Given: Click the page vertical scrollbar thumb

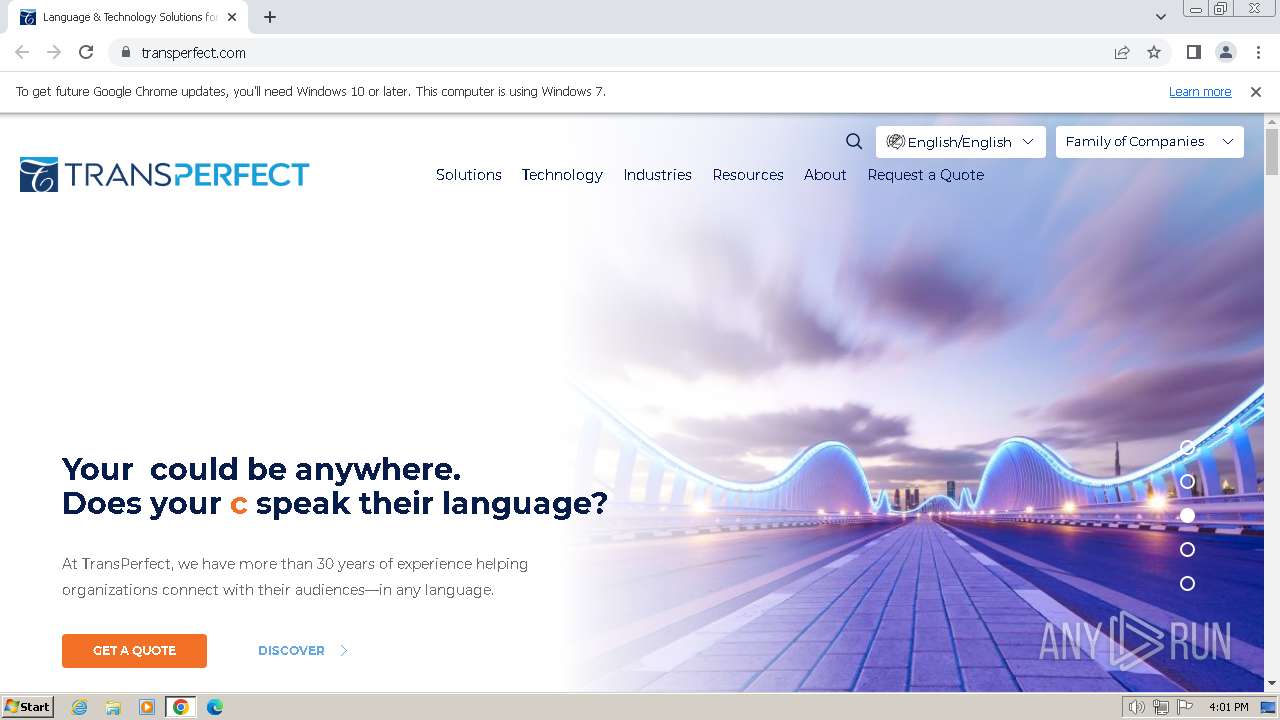Looking at the screenshot, I should pos(1272,152).
